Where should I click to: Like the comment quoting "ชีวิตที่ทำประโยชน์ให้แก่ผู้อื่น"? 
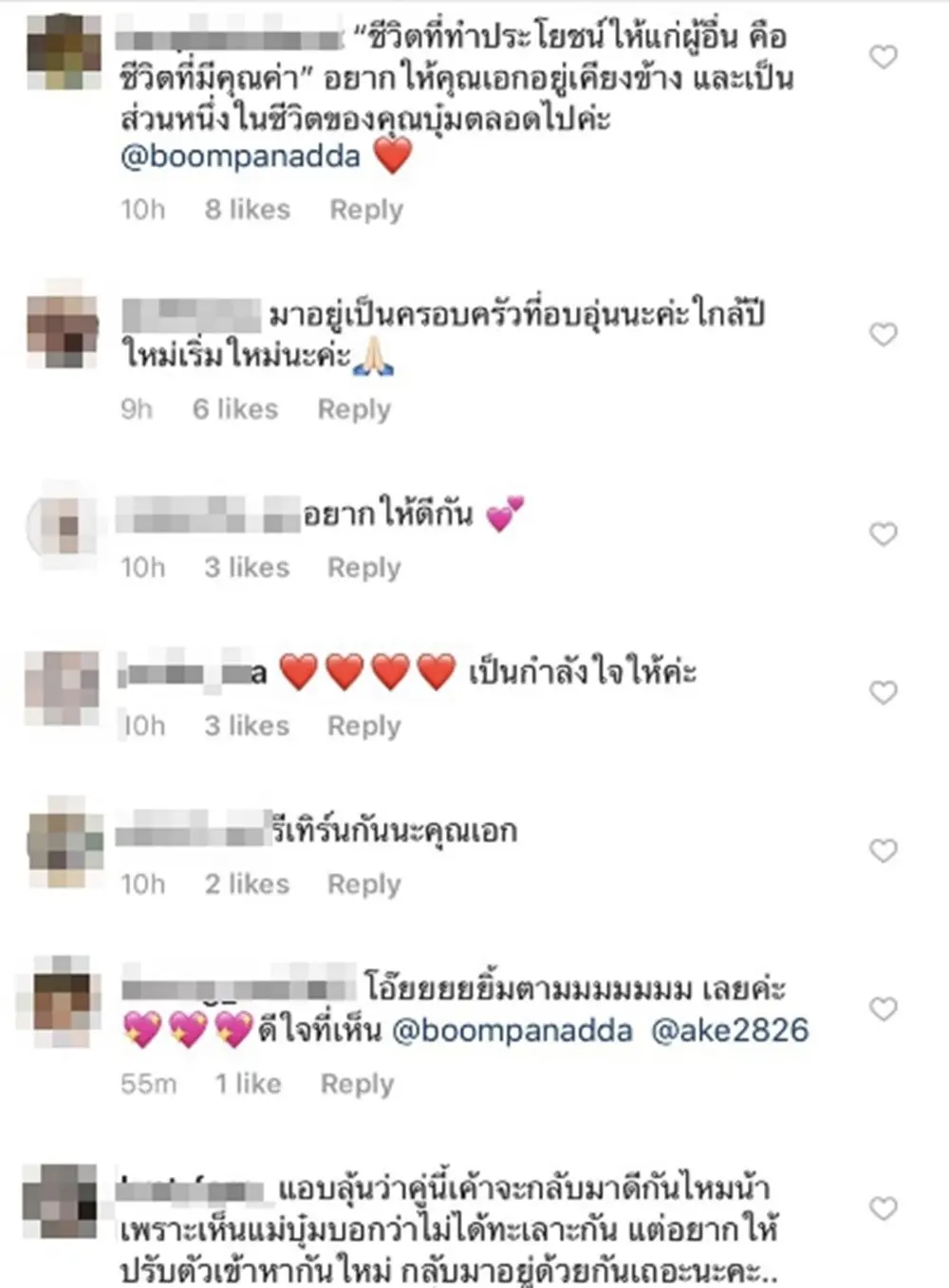click(x=884, y=57)
